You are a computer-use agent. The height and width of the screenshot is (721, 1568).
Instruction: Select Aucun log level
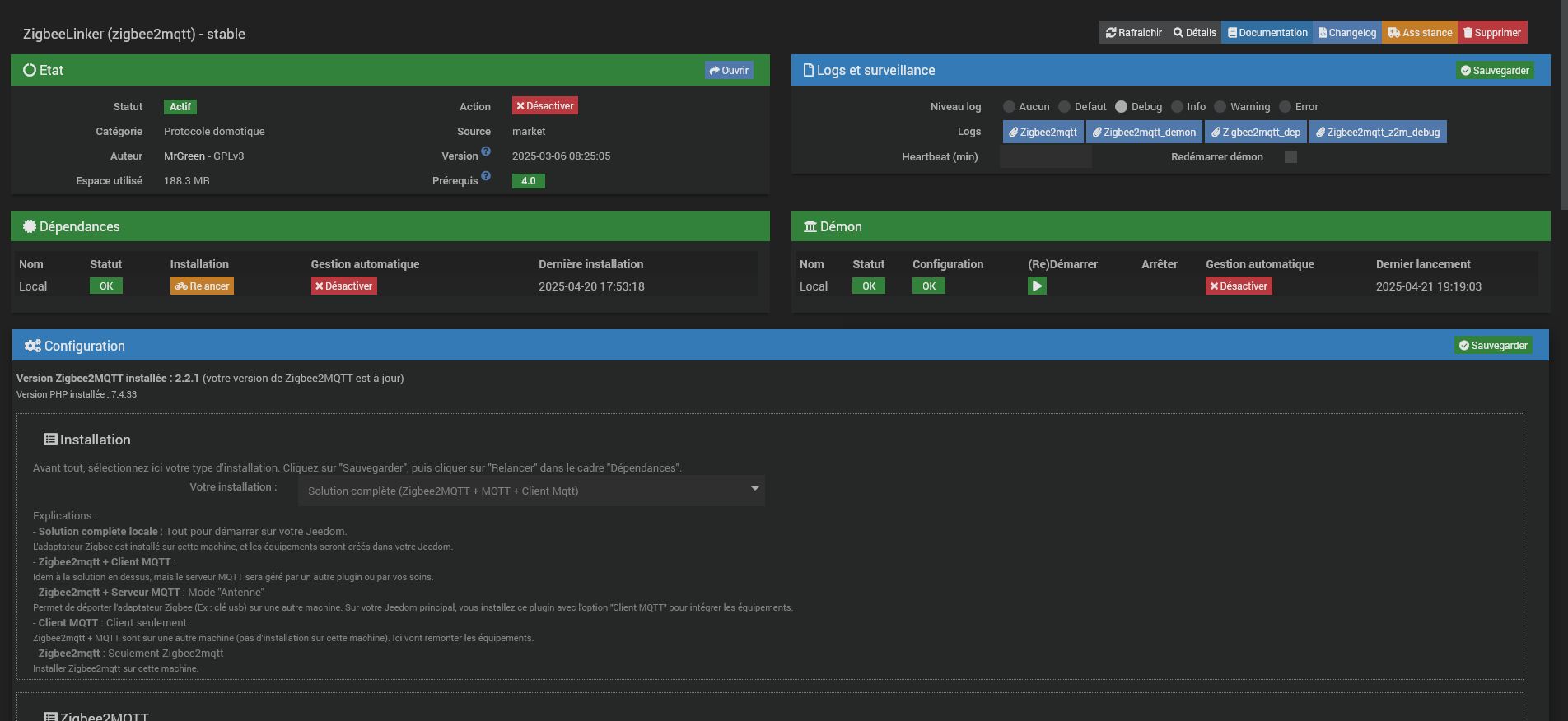pyautogui.click(x=1009, y=107)
